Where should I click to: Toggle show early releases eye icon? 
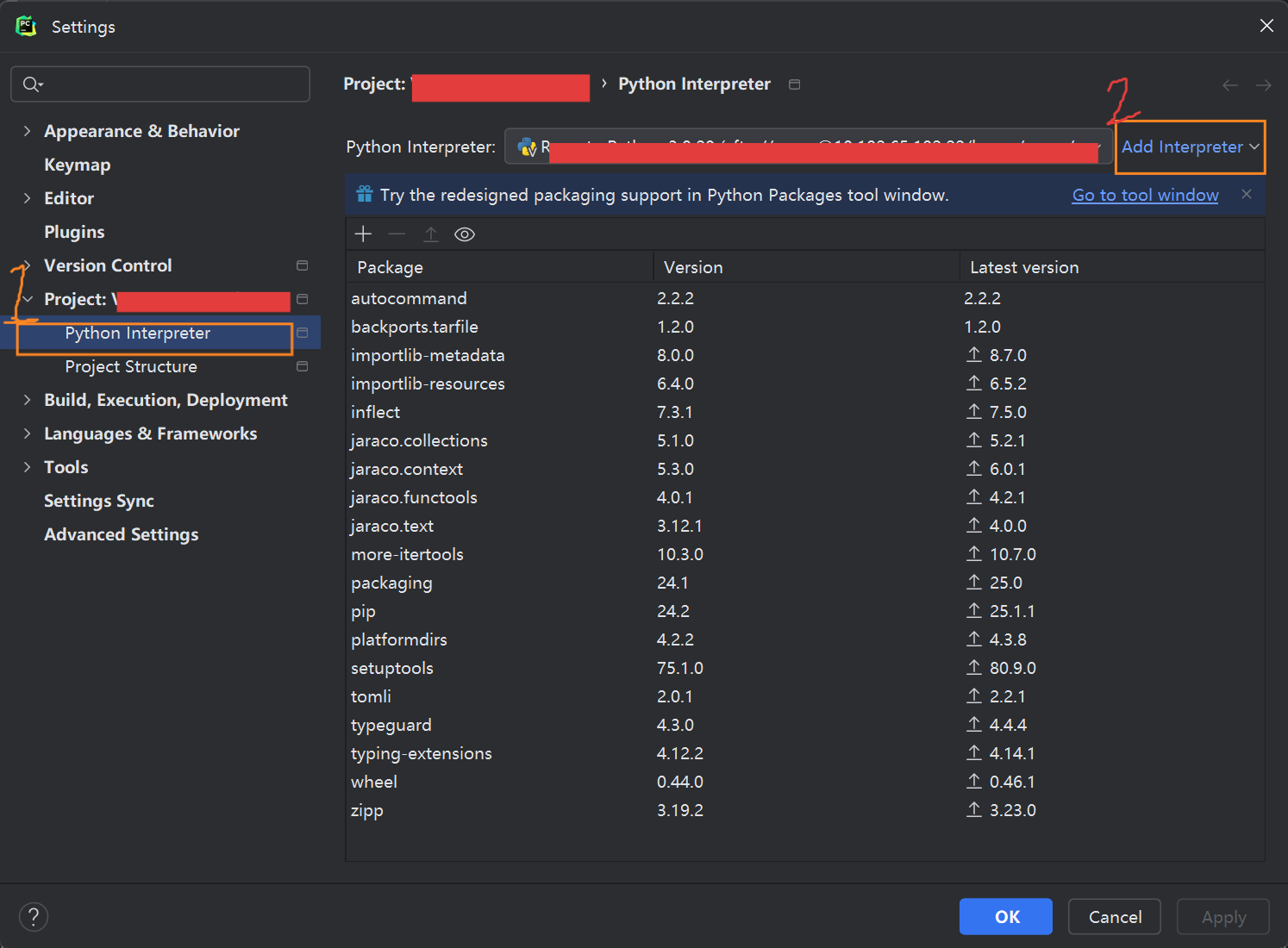[465, 234]
